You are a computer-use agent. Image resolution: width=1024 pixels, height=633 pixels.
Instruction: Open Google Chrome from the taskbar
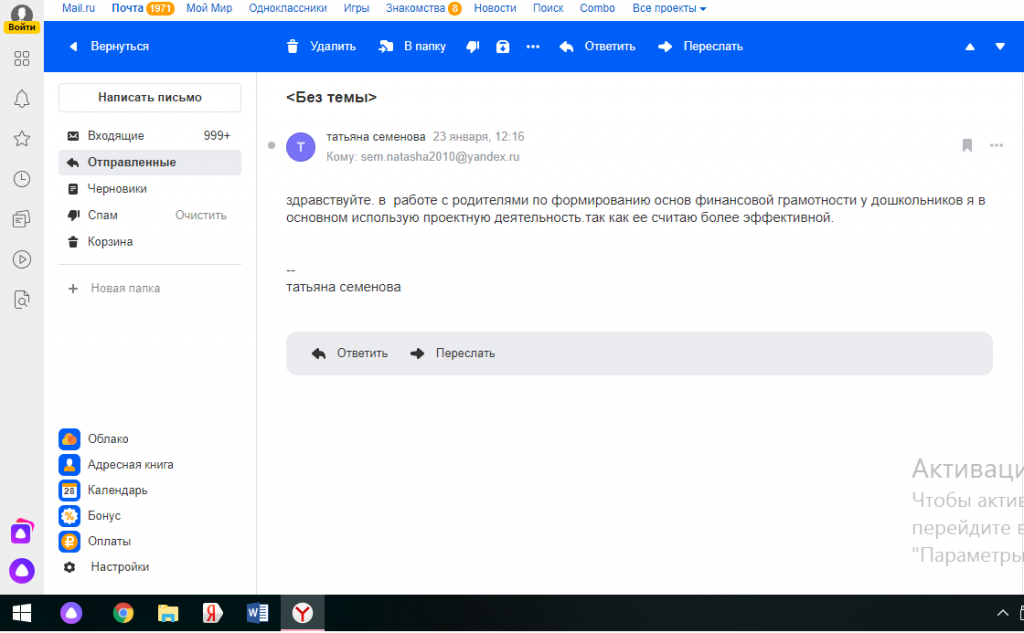coord(123,613)
